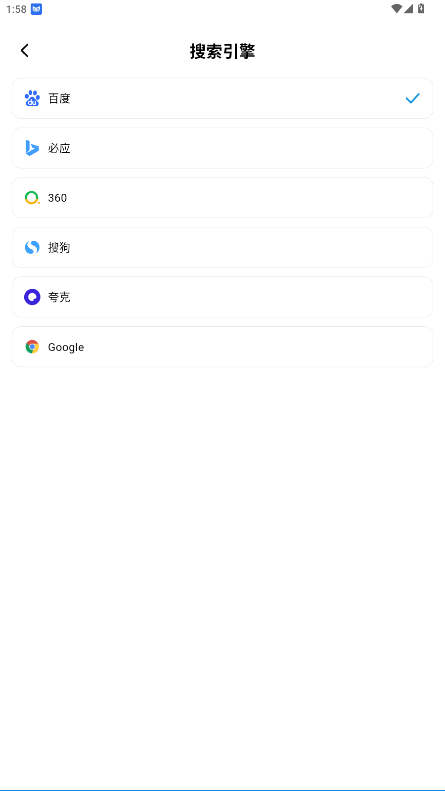Select 360 as search engine
445x791 pixels.
(x=222, y=198)
